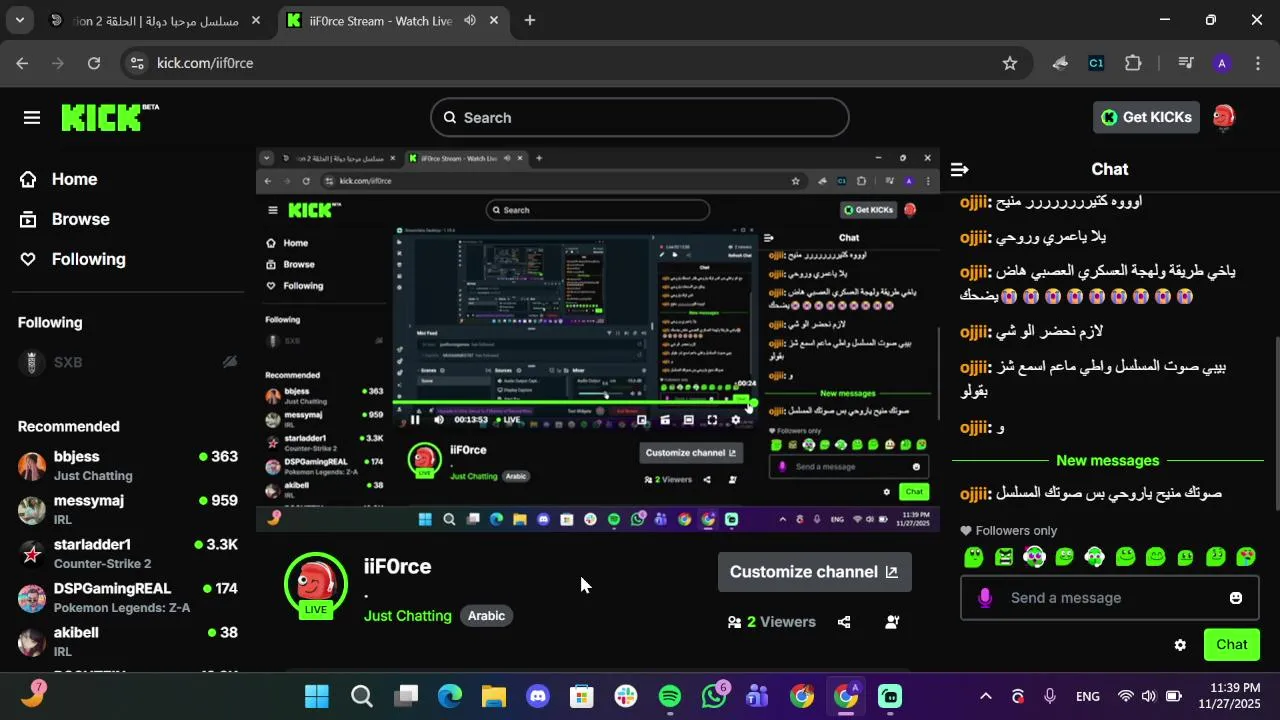Click the green stream progress bar

point(575,403)
